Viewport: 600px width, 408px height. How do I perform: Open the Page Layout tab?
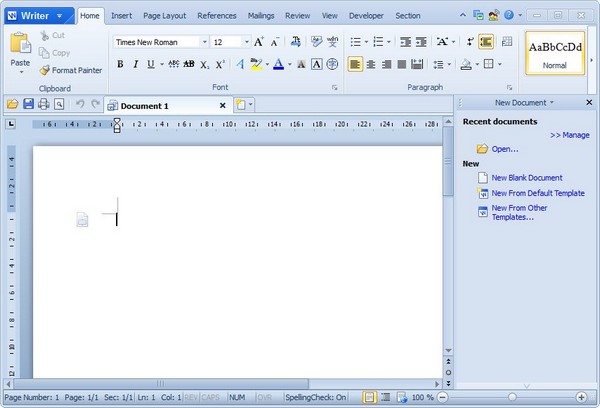(x=165, y=16)
